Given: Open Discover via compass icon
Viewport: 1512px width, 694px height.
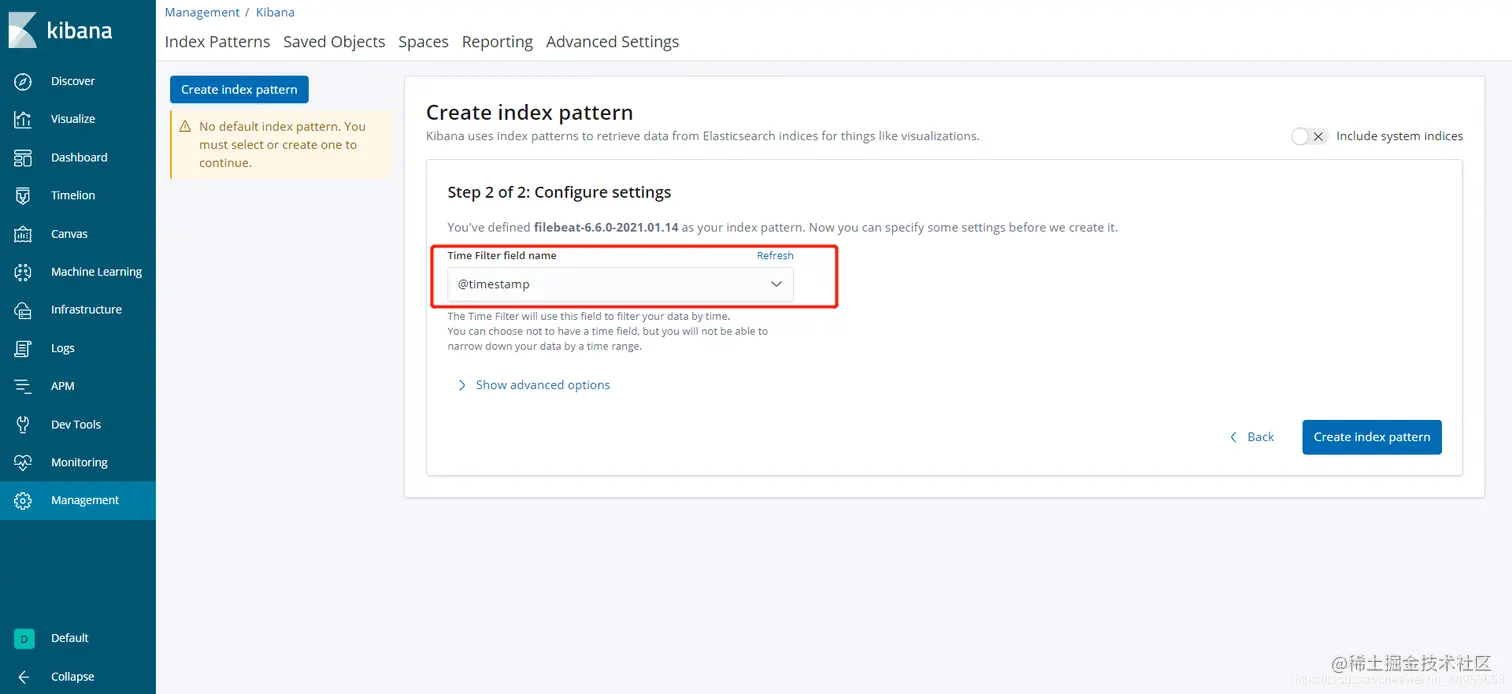Looking at the screenshot, I should [x=23, y=81].
